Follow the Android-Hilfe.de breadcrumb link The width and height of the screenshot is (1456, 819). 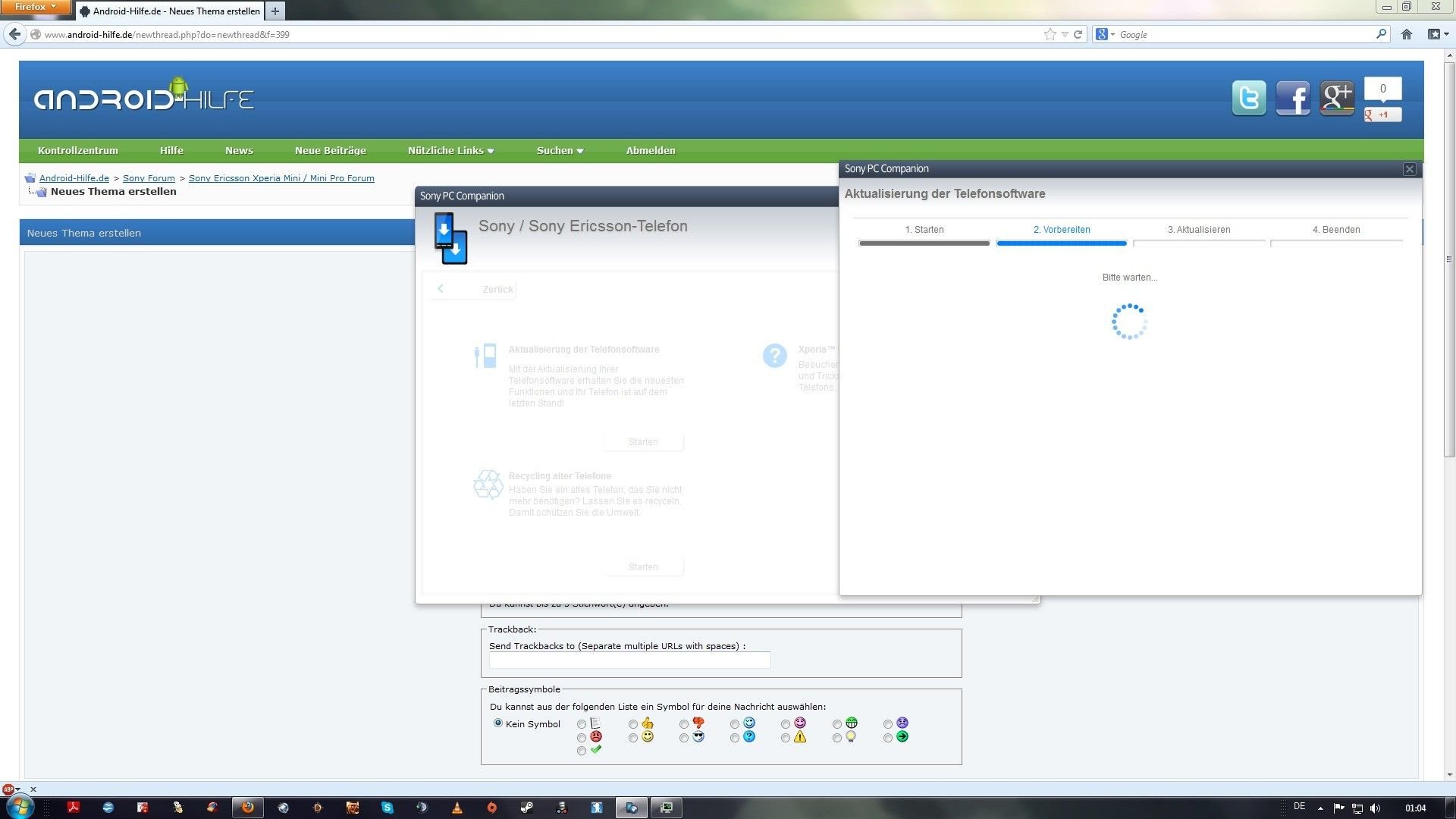coord(74,178)
